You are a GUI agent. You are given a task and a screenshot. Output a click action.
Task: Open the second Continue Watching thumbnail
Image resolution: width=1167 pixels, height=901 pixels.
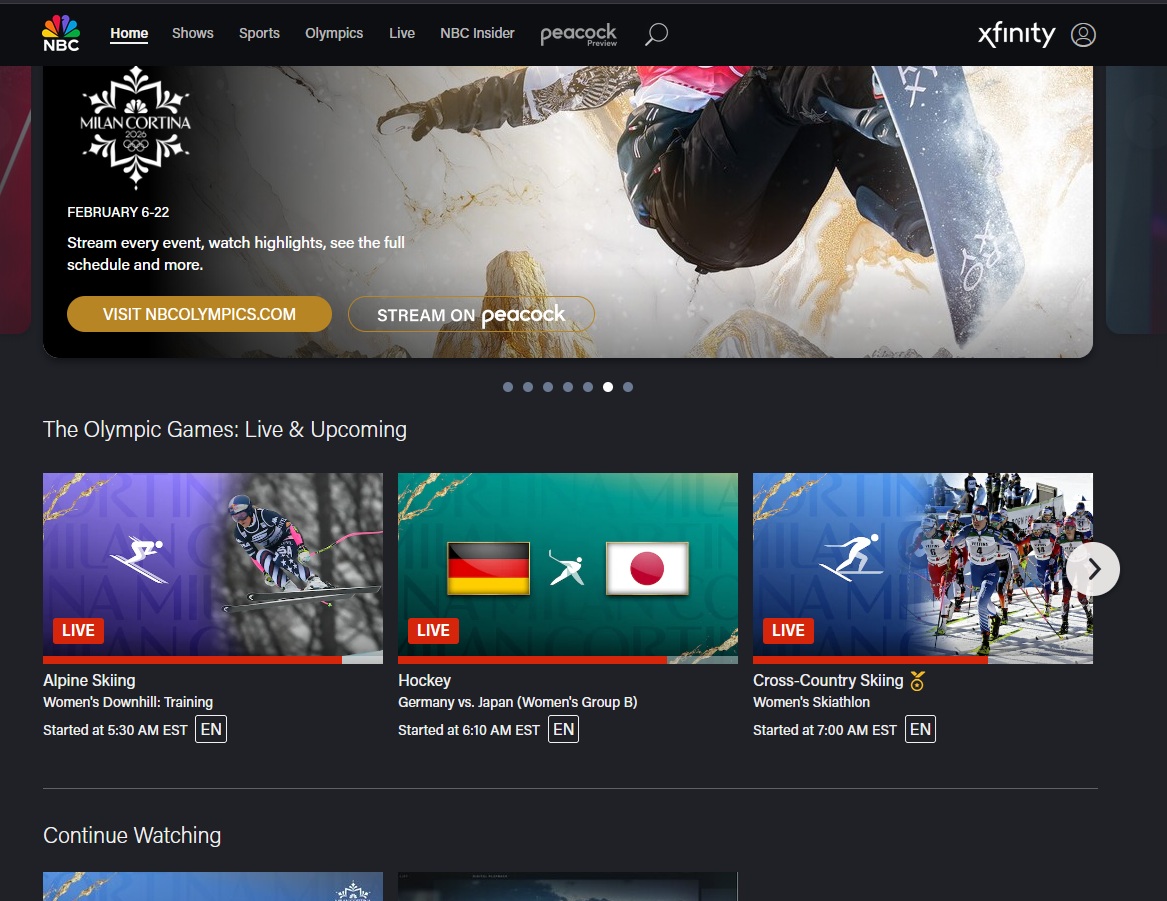pyautogui.click(x=568, y=886)
